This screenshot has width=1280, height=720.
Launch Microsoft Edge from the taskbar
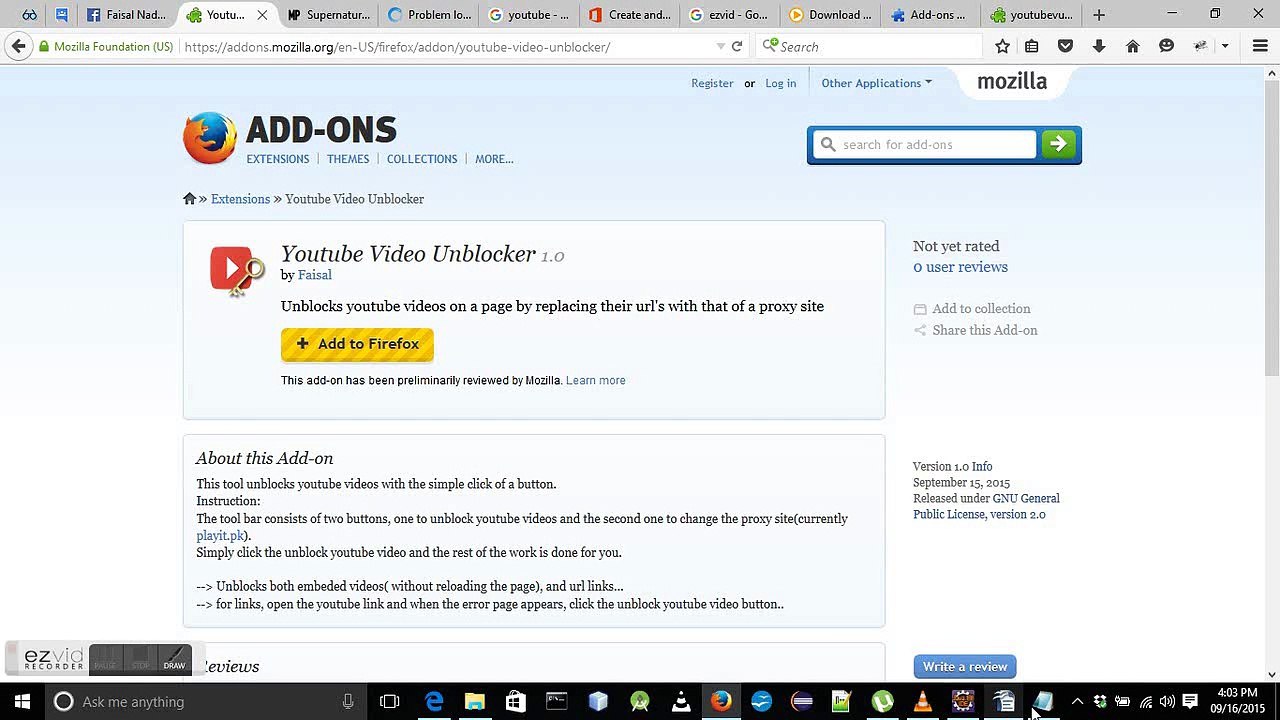pos(434,701)
